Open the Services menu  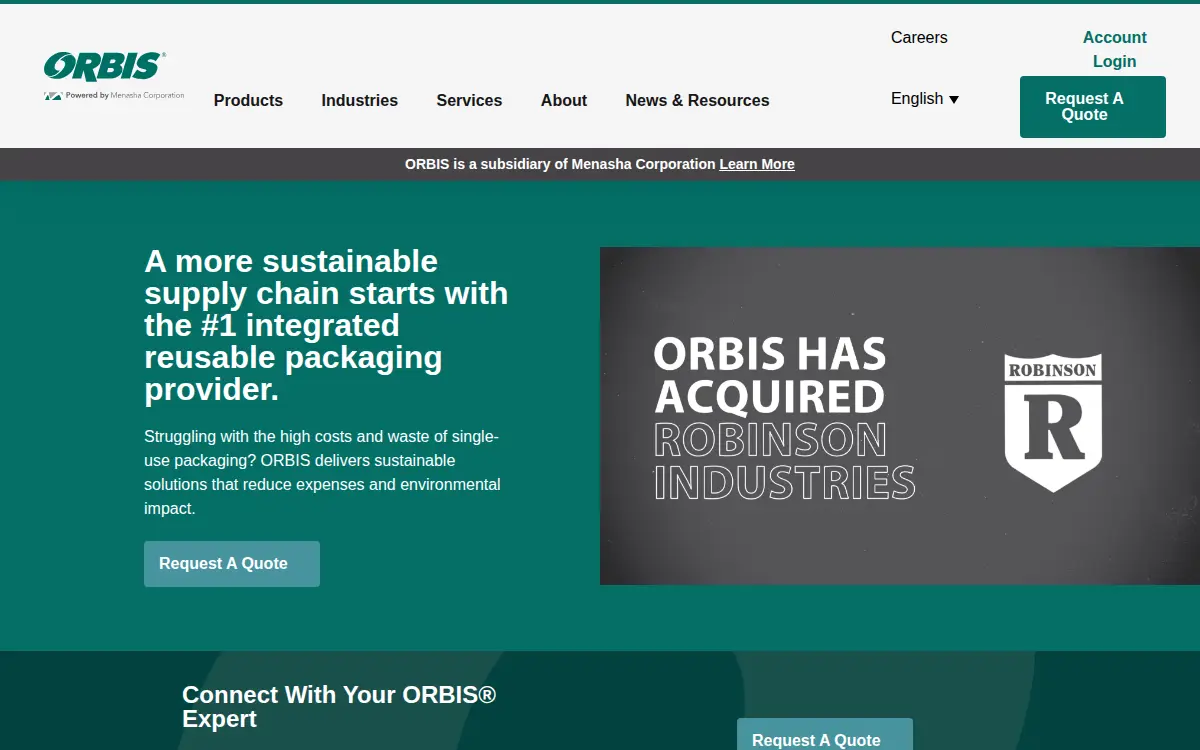coord(469,100)
